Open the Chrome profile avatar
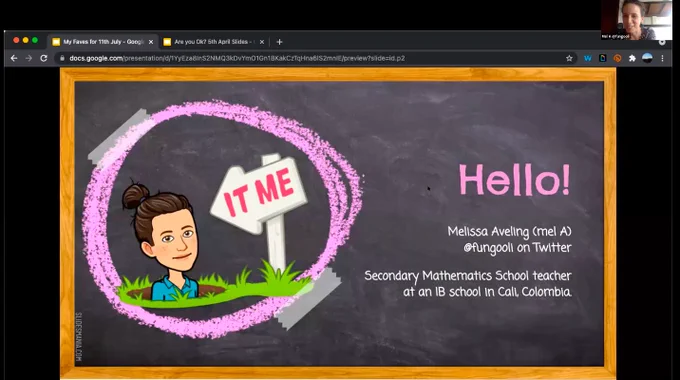Screen dimensions: 680x380 click(x=647, y=58)
